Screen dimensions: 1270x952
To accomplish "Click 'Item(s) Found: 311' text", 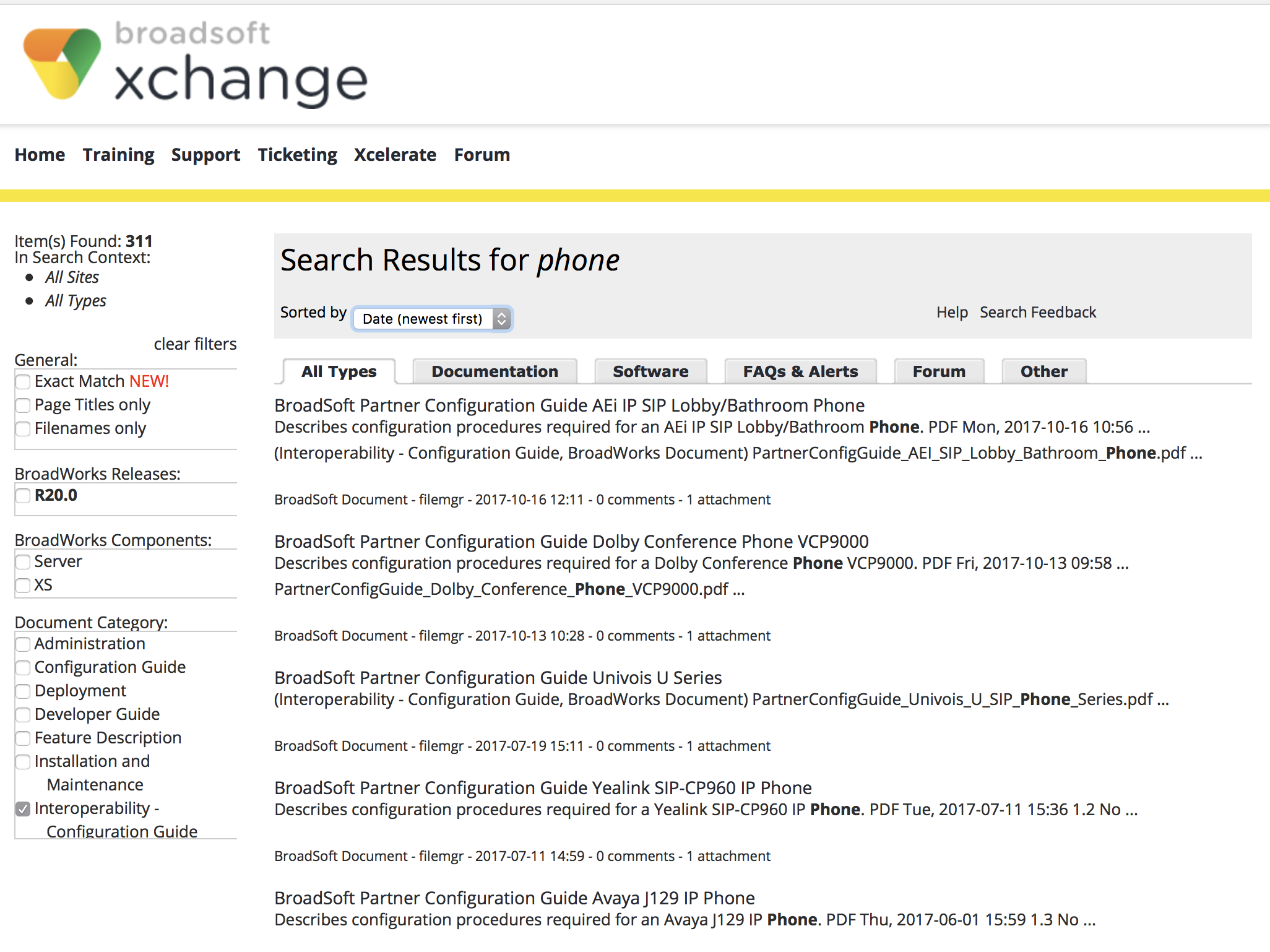I will tap(84, 241).
